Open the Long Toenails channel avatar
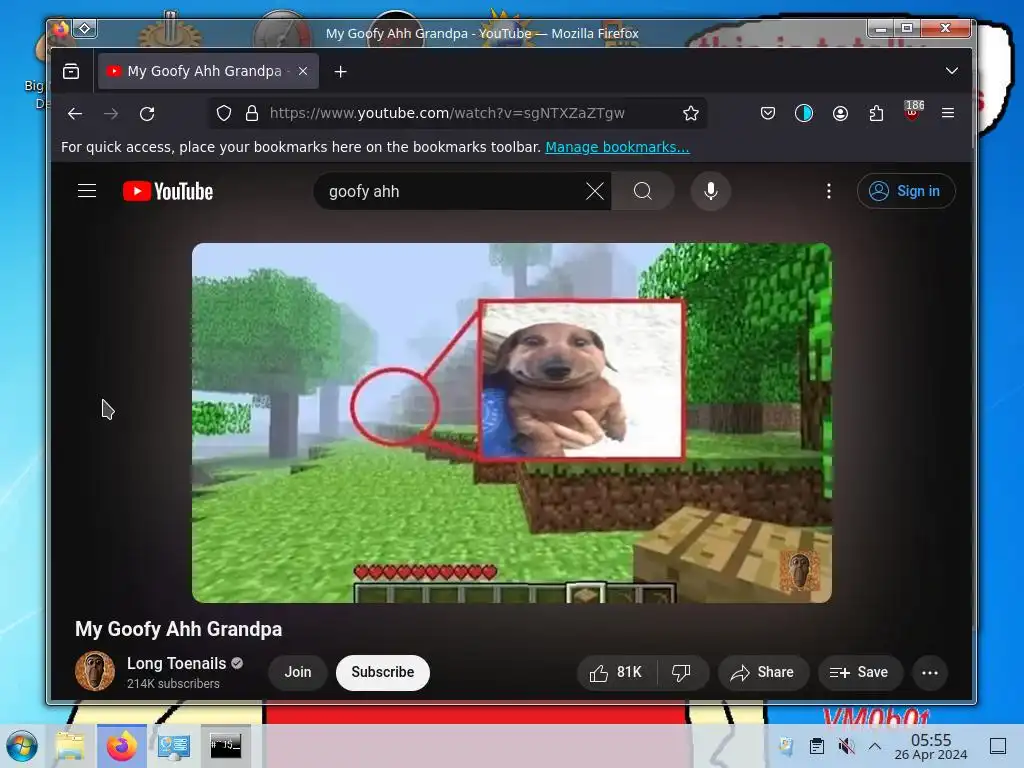 coord(95,671)
